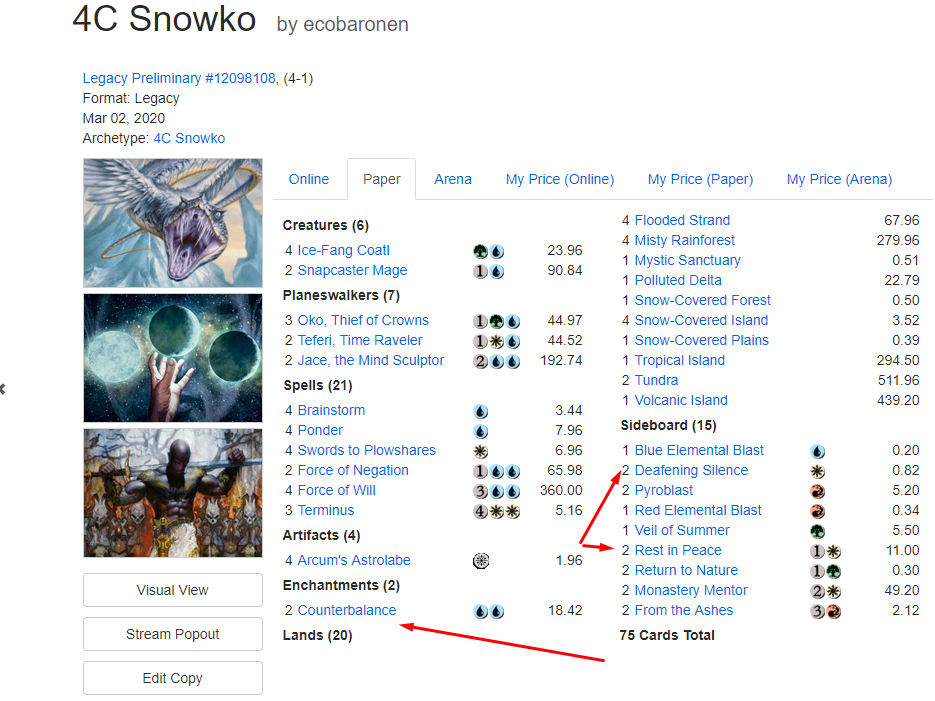The image size is (935, 701).
Task: Click the generic 4 mana icon for Terminus
Action: click(481, 511)
